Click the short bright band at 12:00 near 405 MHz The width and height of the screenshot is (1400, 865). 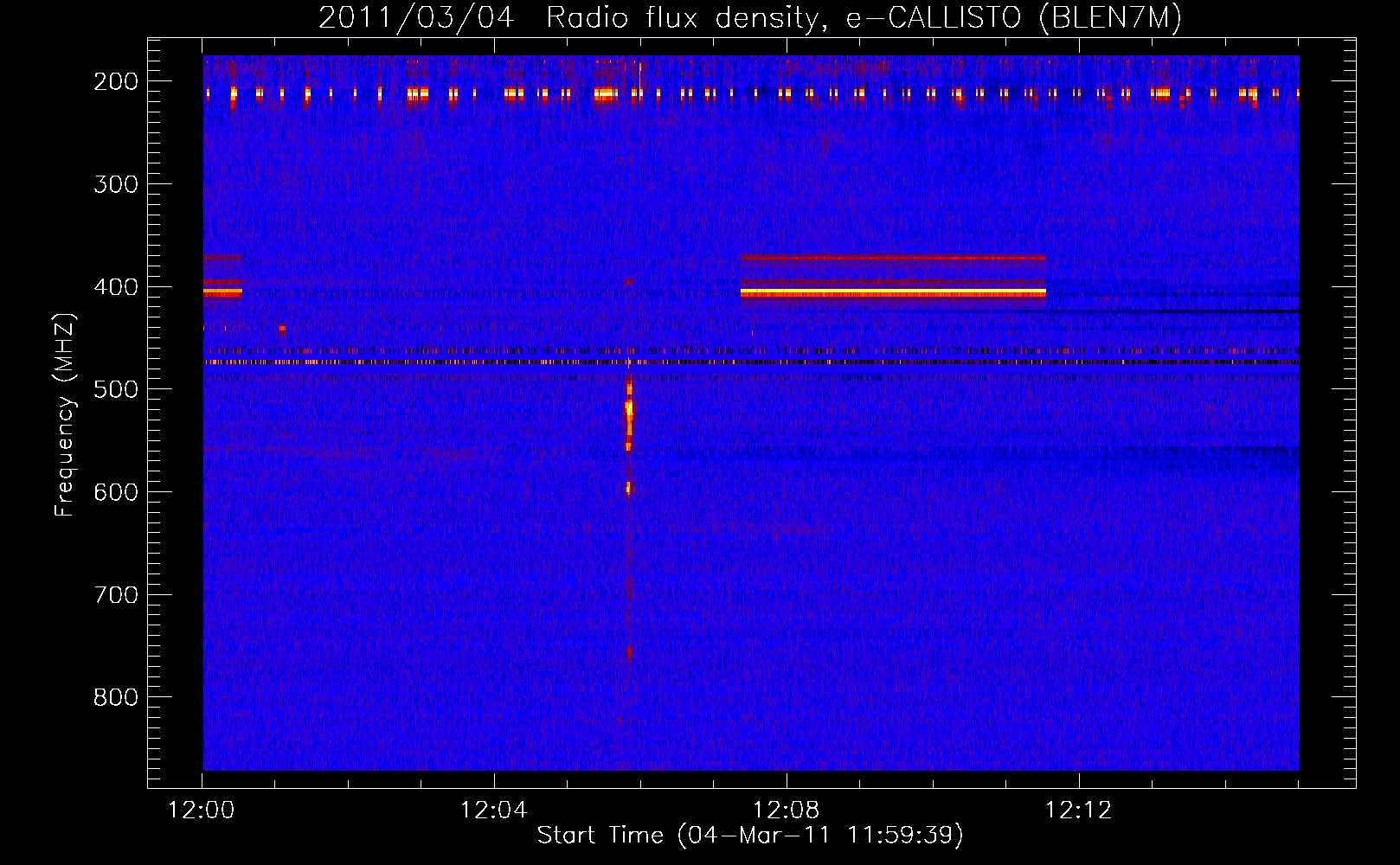(222, 292)
